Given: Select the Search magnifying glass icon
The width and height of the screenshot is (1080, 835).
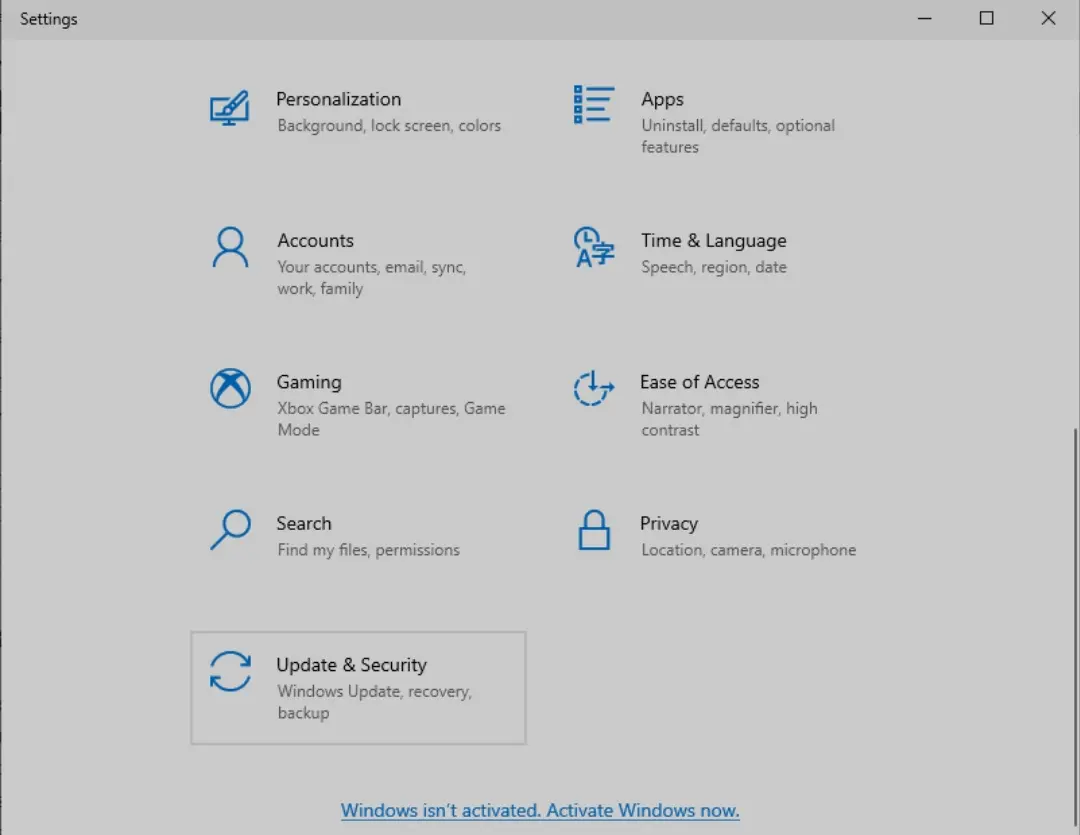Looking at the screenshot, I should (x=230, y=529).
